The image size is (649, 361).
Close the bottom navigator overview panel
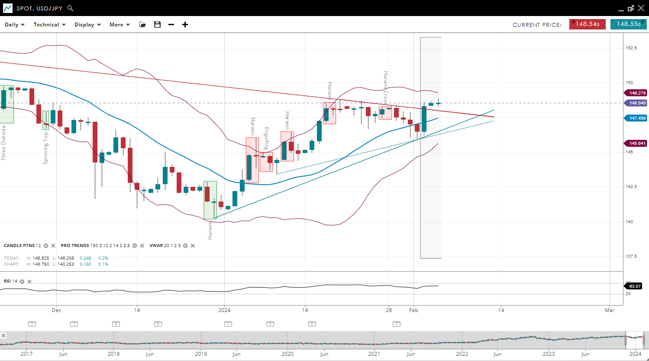tap(3, 335)
